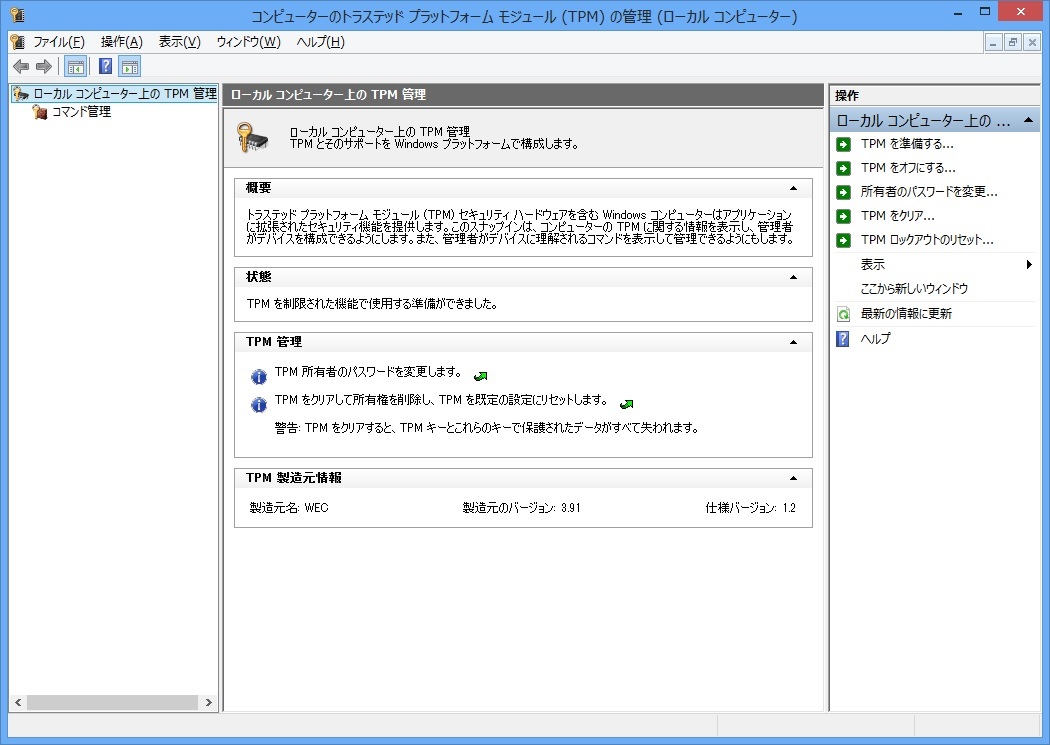1050x745 pixels.
Task: Toggle the console tree pane toolbar icon
Action: [x=76, y=66]
